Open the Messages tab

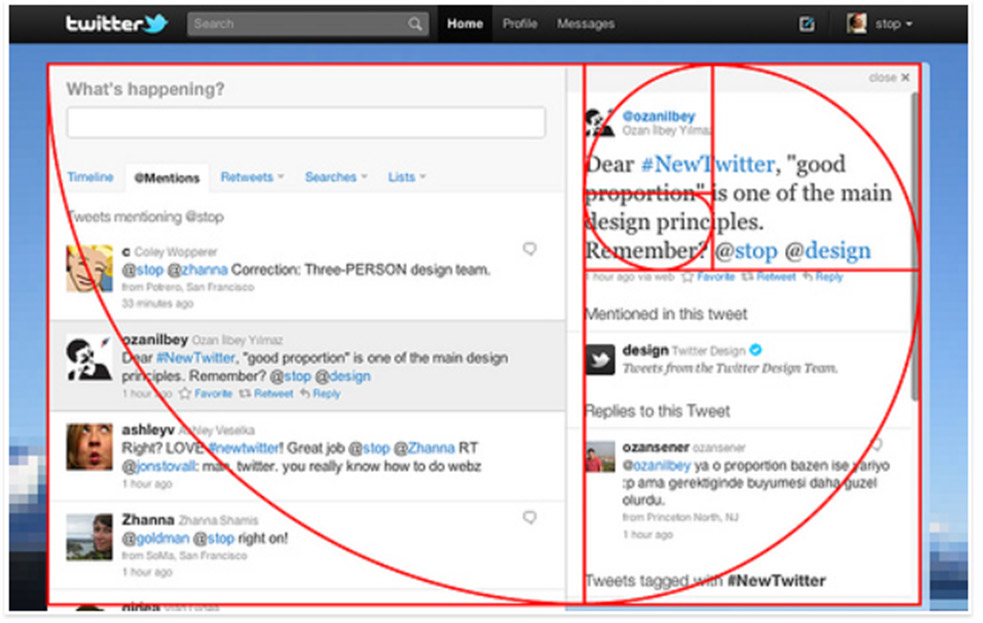pyautogui.click(x=586, y=24)
